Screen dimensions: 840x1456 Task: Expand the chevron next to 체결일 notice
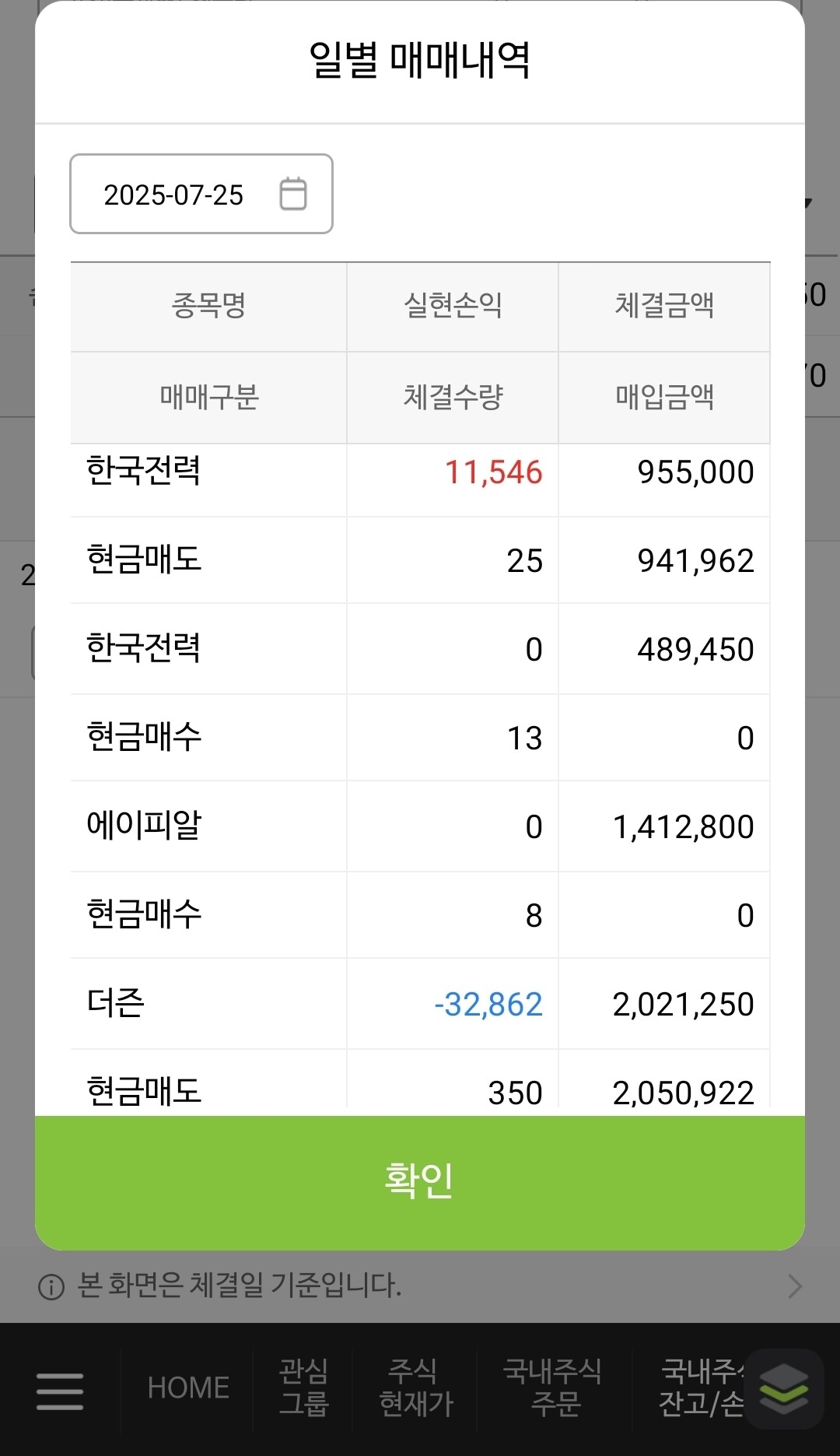pos(794,1286)
